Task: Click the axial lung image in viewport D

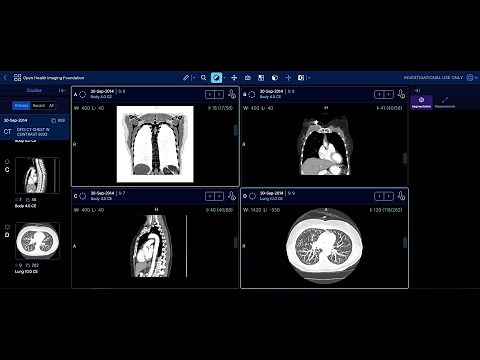Action: click(x=324, y=245)
